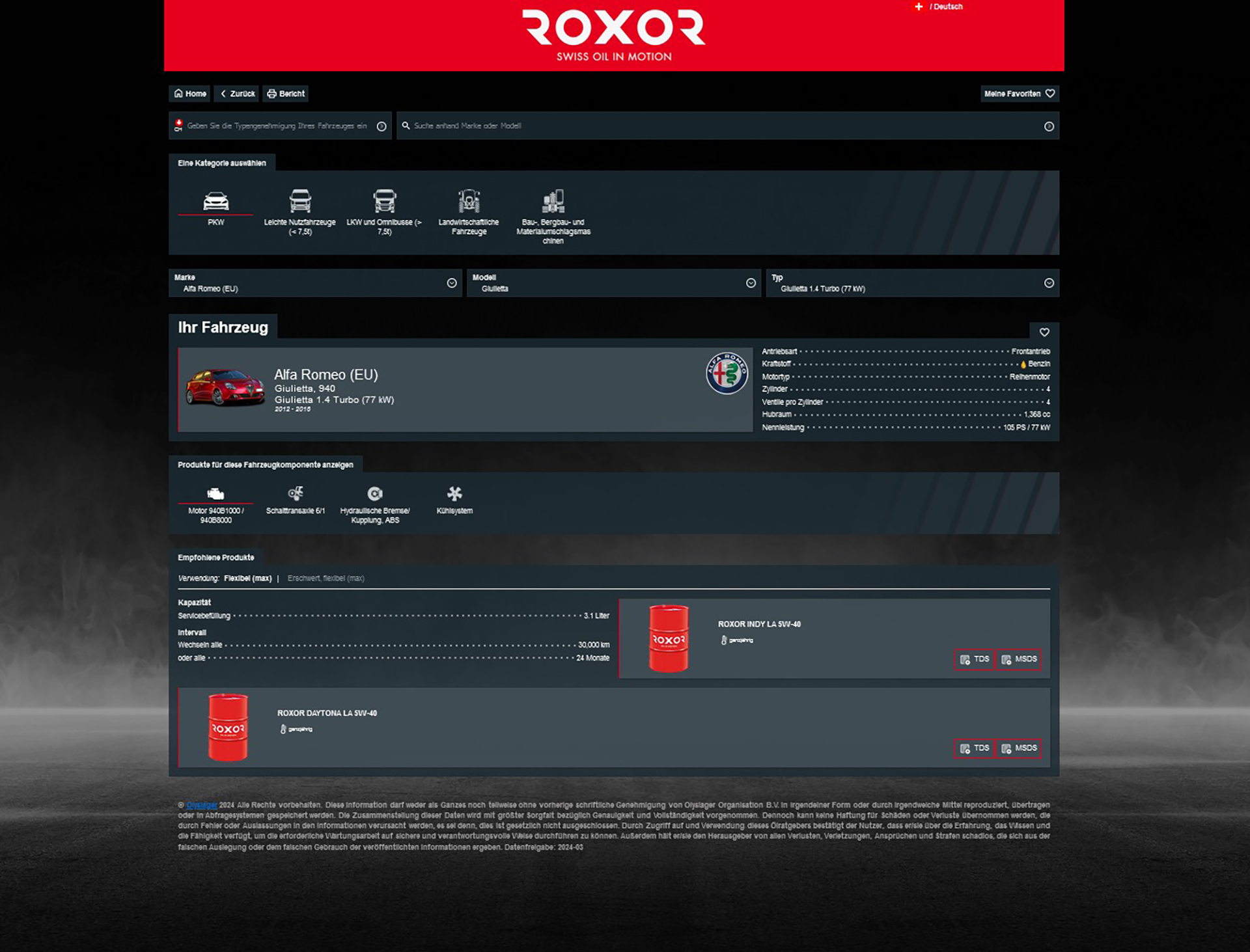Click the 30,000 km interval value

(x=594, y=645)
